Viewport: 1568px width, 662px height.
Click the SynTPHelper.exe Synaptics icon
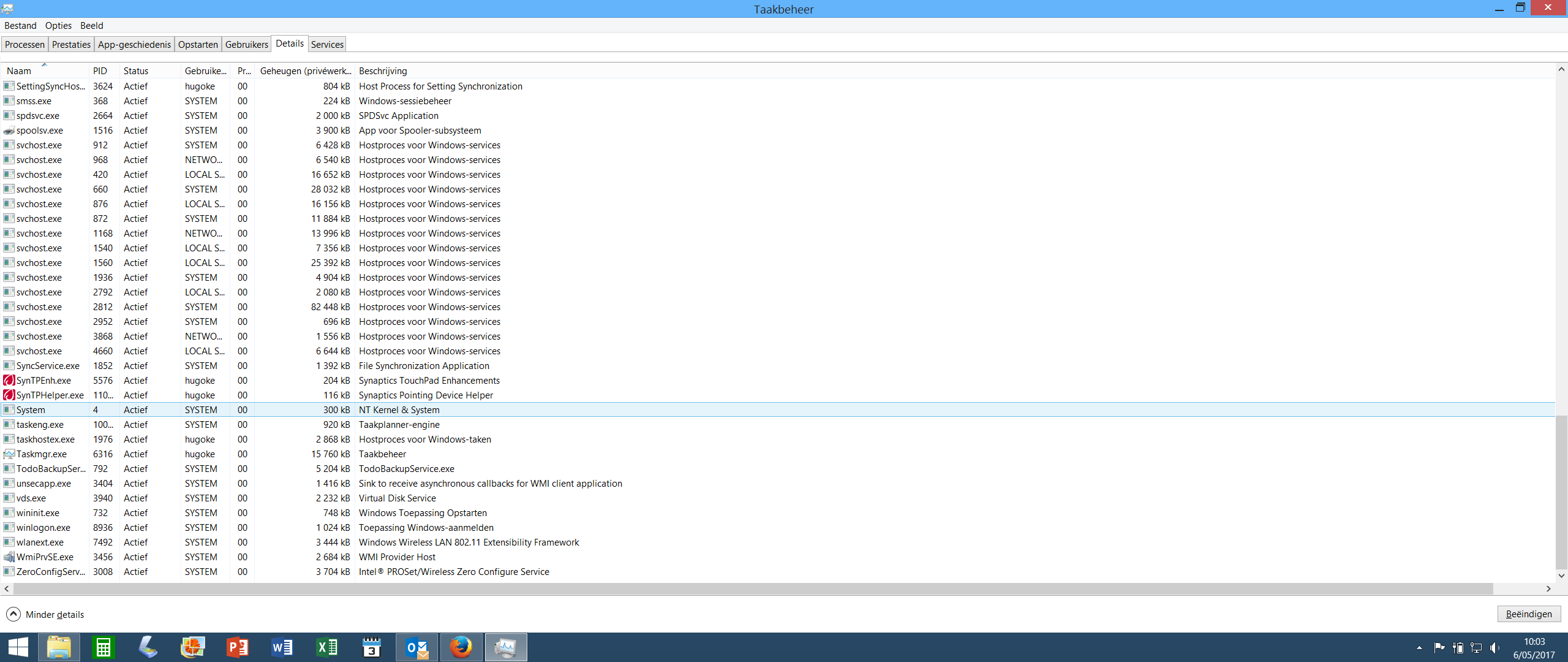coord(9,395)
